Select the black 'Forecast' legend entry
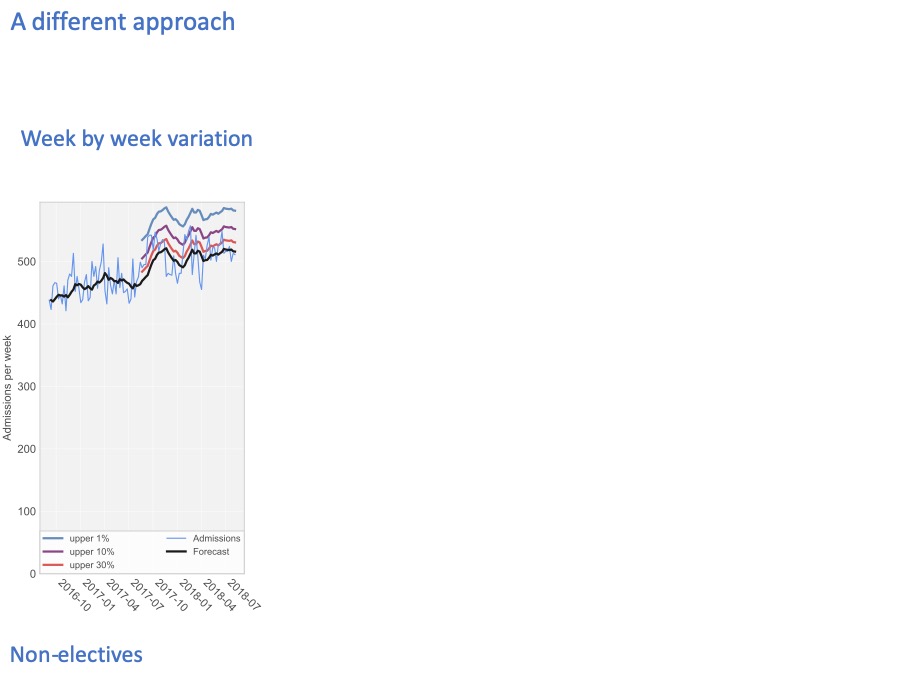Viewport: 900px width, 675px height. (198, 552)
